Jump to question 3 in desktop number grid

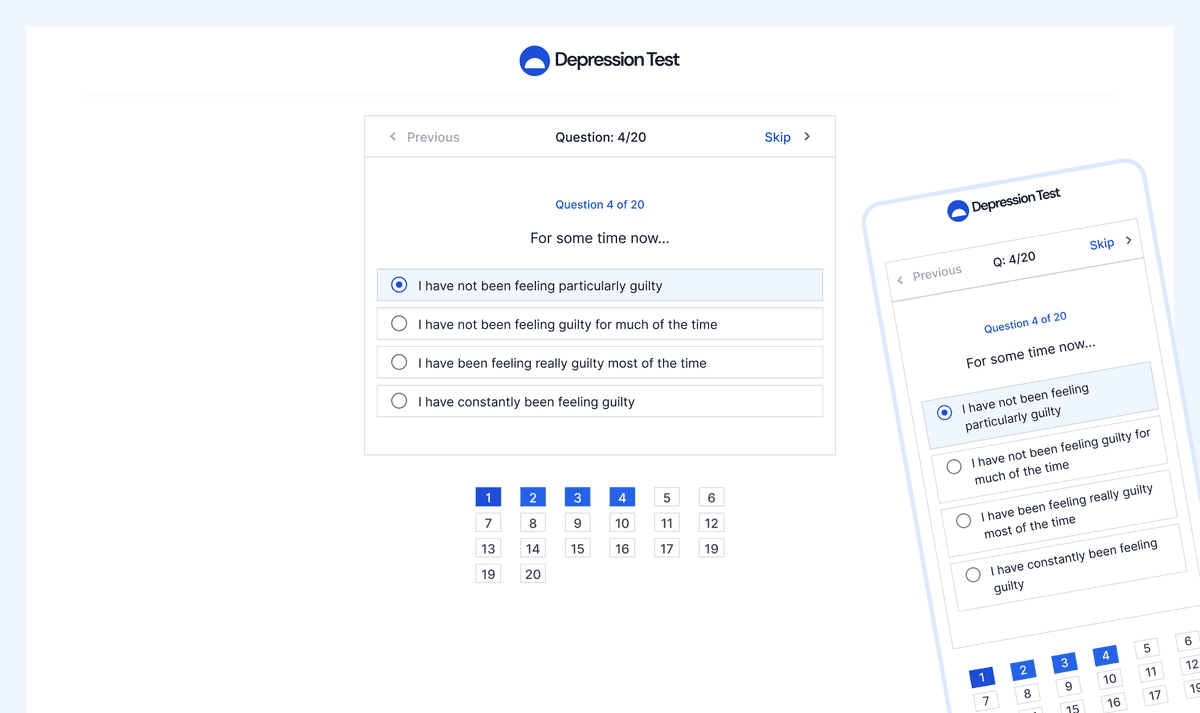pyautogui.click(x=577, y=497)
